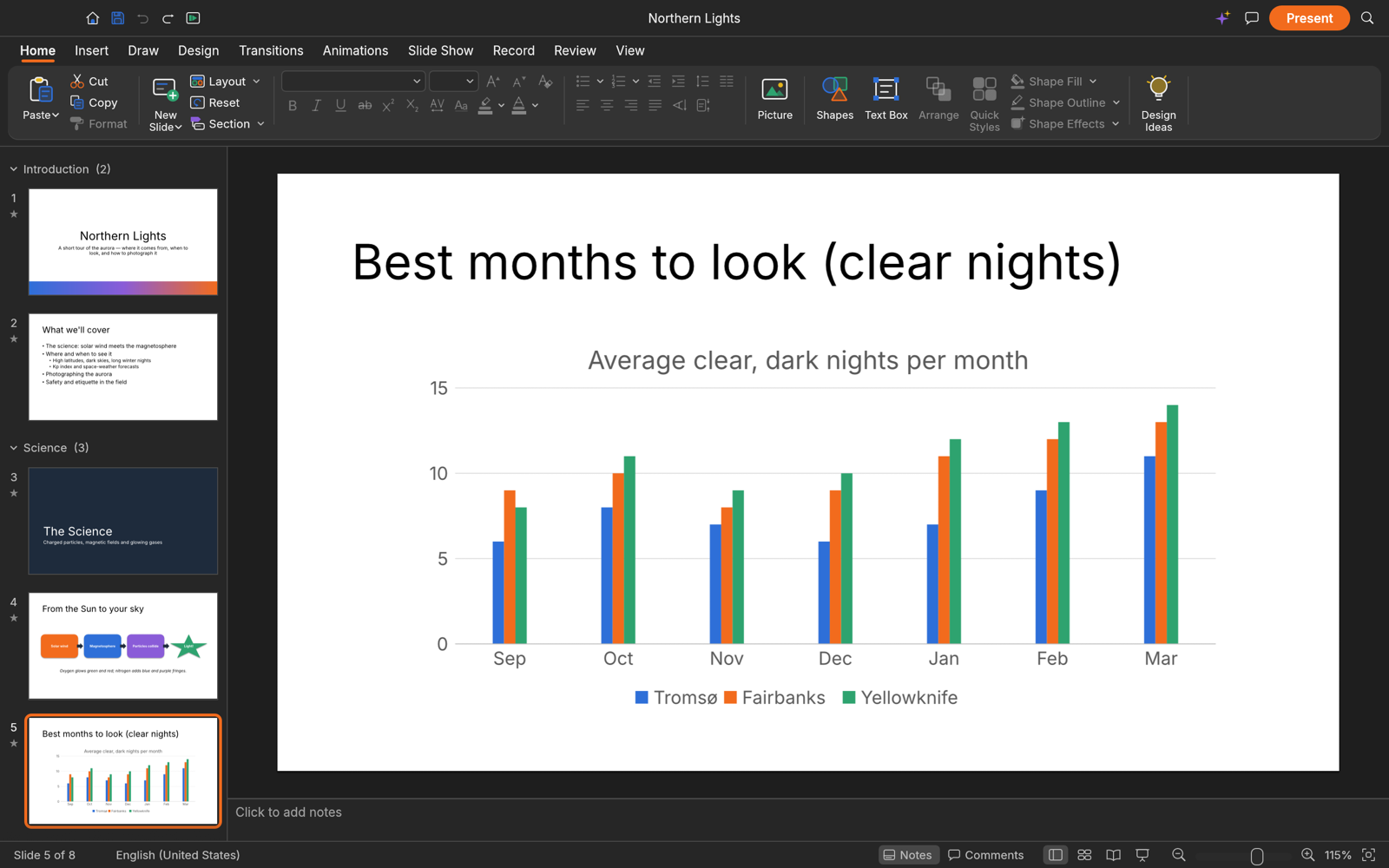Open comments bubble in title bar

[x=1252, y=18]
